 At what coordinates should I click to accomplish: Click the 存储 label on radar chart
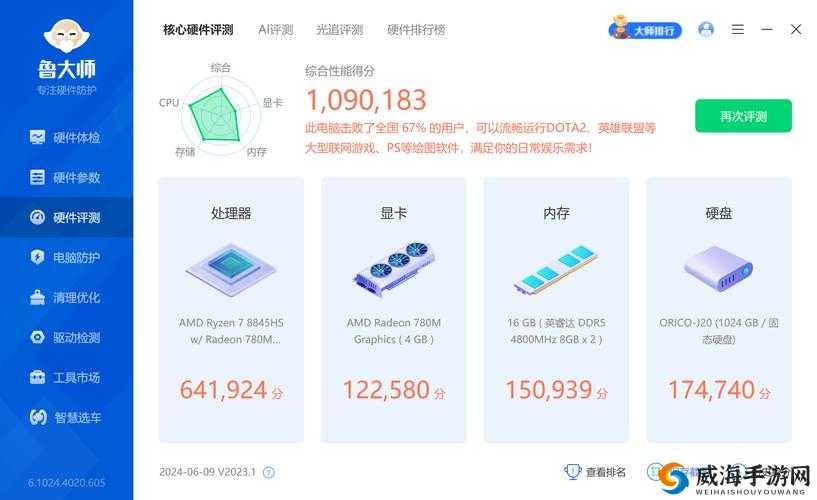185,152
